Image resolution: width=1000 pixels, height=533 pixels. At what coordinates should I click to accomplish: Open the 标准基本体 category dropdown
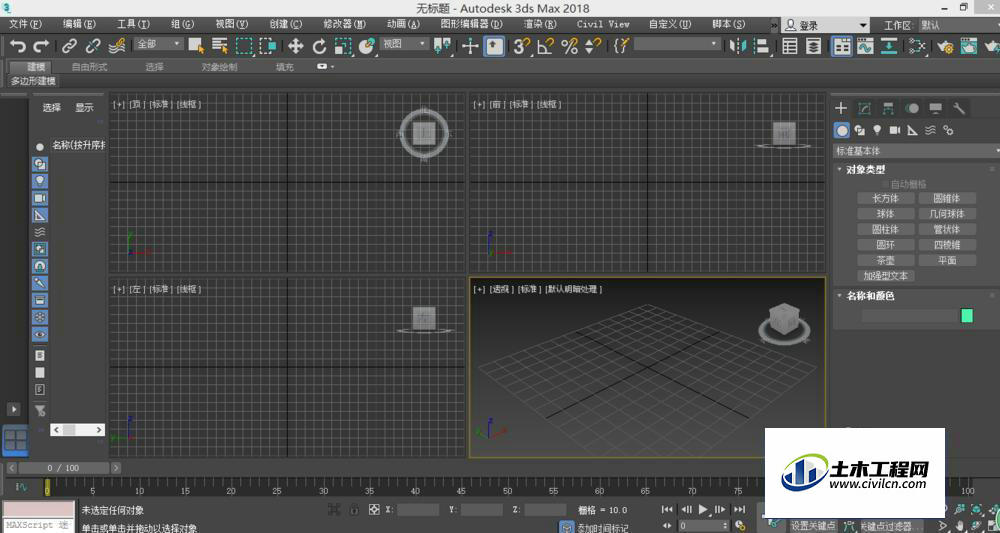tap(916, 151)
